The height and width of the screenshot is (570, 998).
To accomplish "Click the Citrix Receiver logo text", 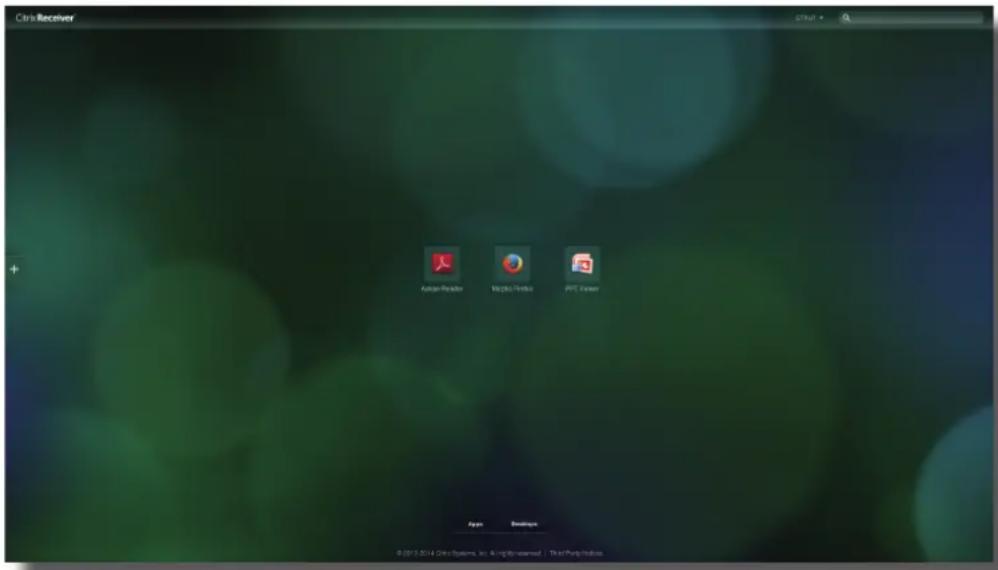I will tap(45, 18).
